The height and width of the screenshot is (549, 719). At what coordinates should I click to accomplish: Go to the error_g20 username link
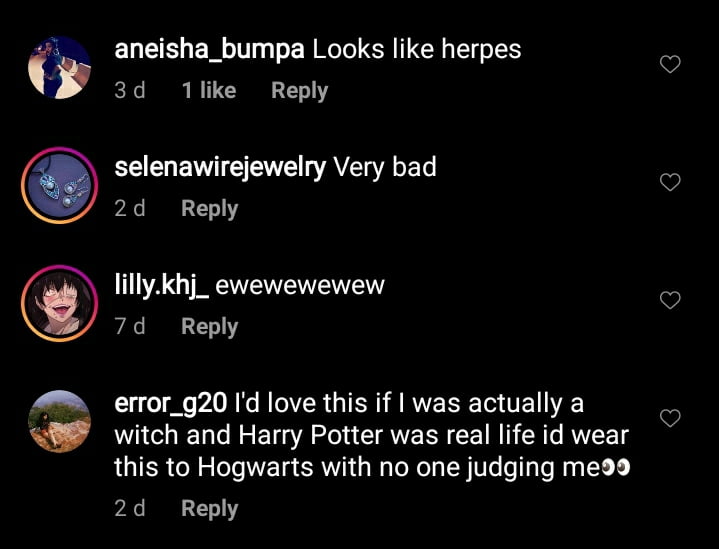(170, 404)
